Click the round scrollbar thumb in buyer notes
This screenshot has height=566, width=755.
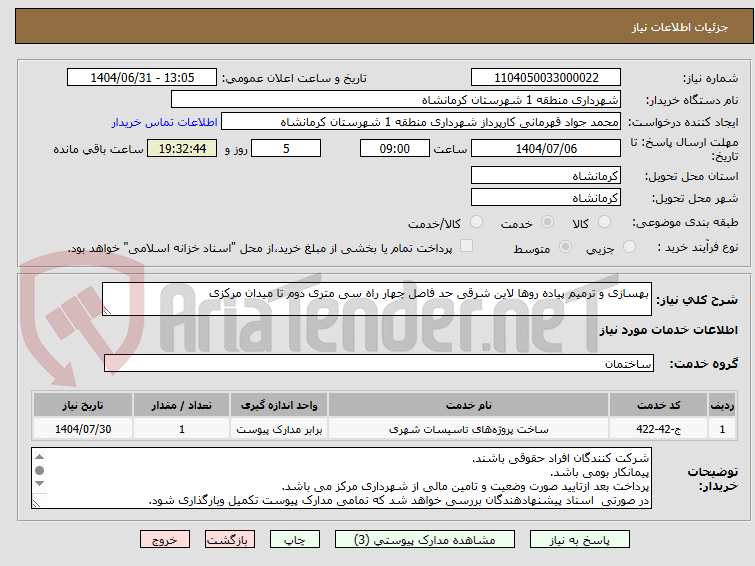click(39, 470)
